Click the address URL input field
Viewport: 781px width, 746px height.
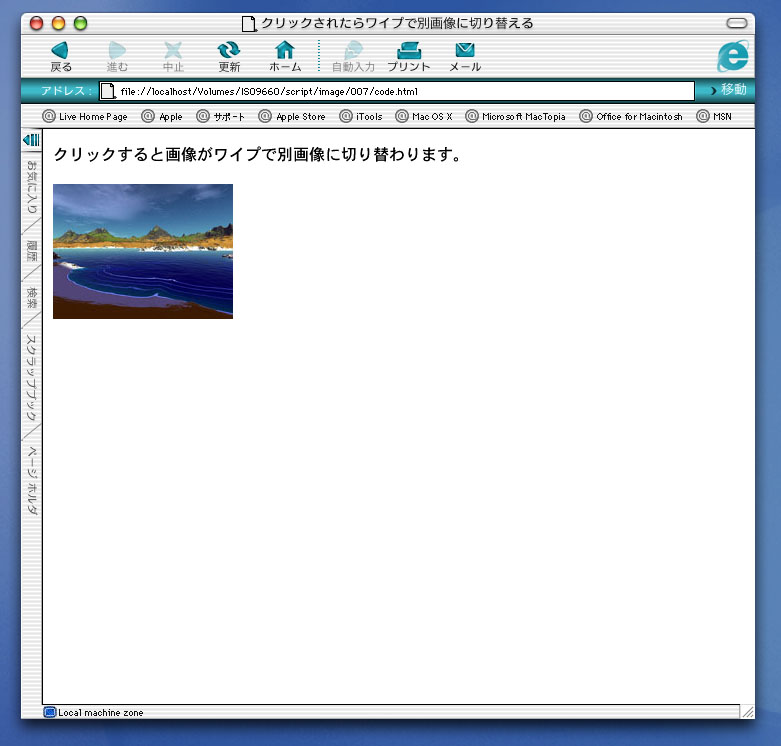pyautogui.click(x=396, y=91)
